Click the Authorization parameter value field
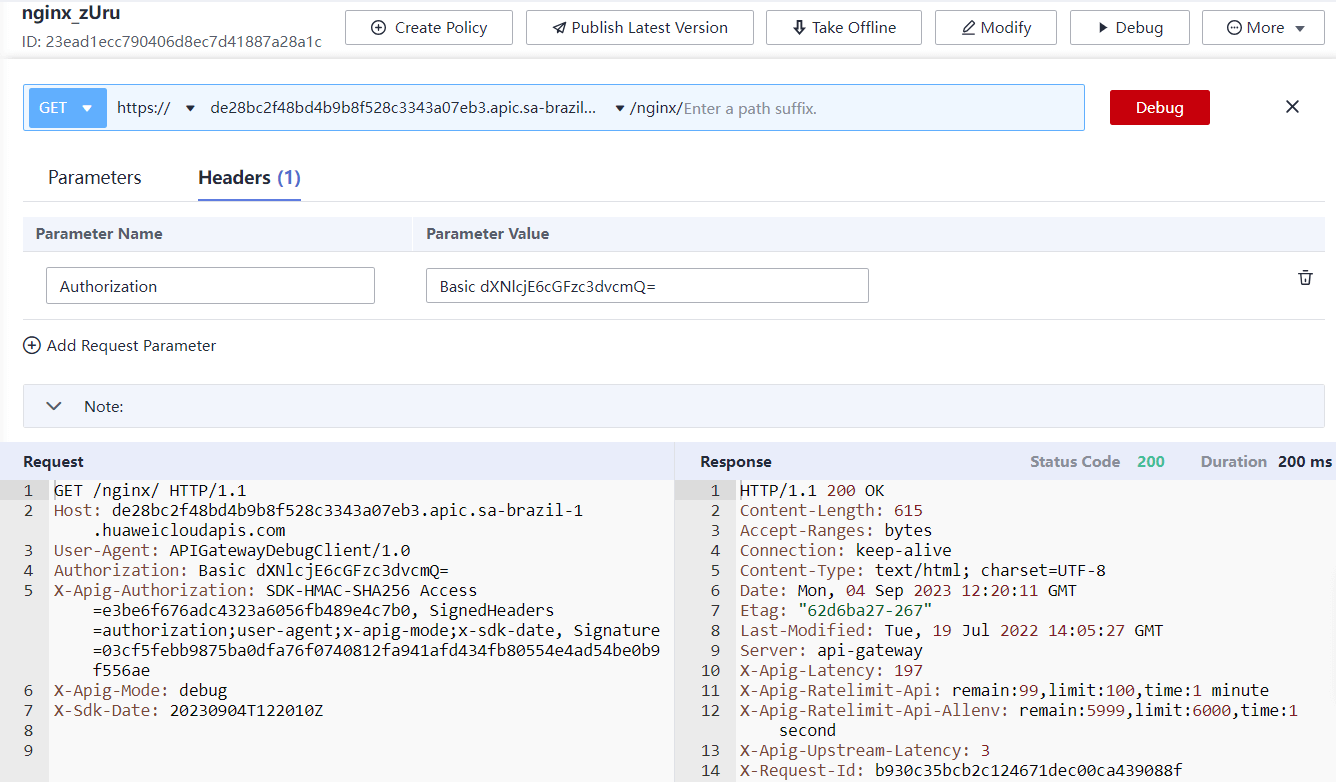 [x=647, y=285]
